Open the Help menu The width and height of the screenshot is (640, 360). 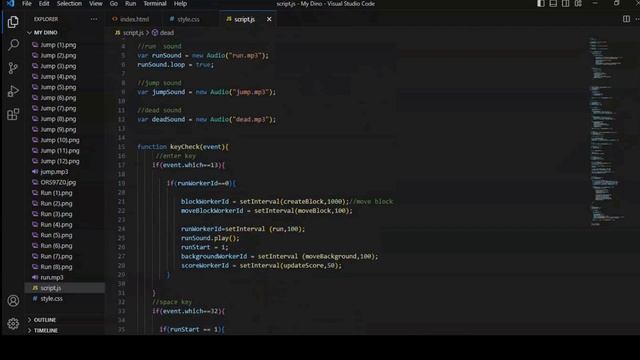pos(180,4)
